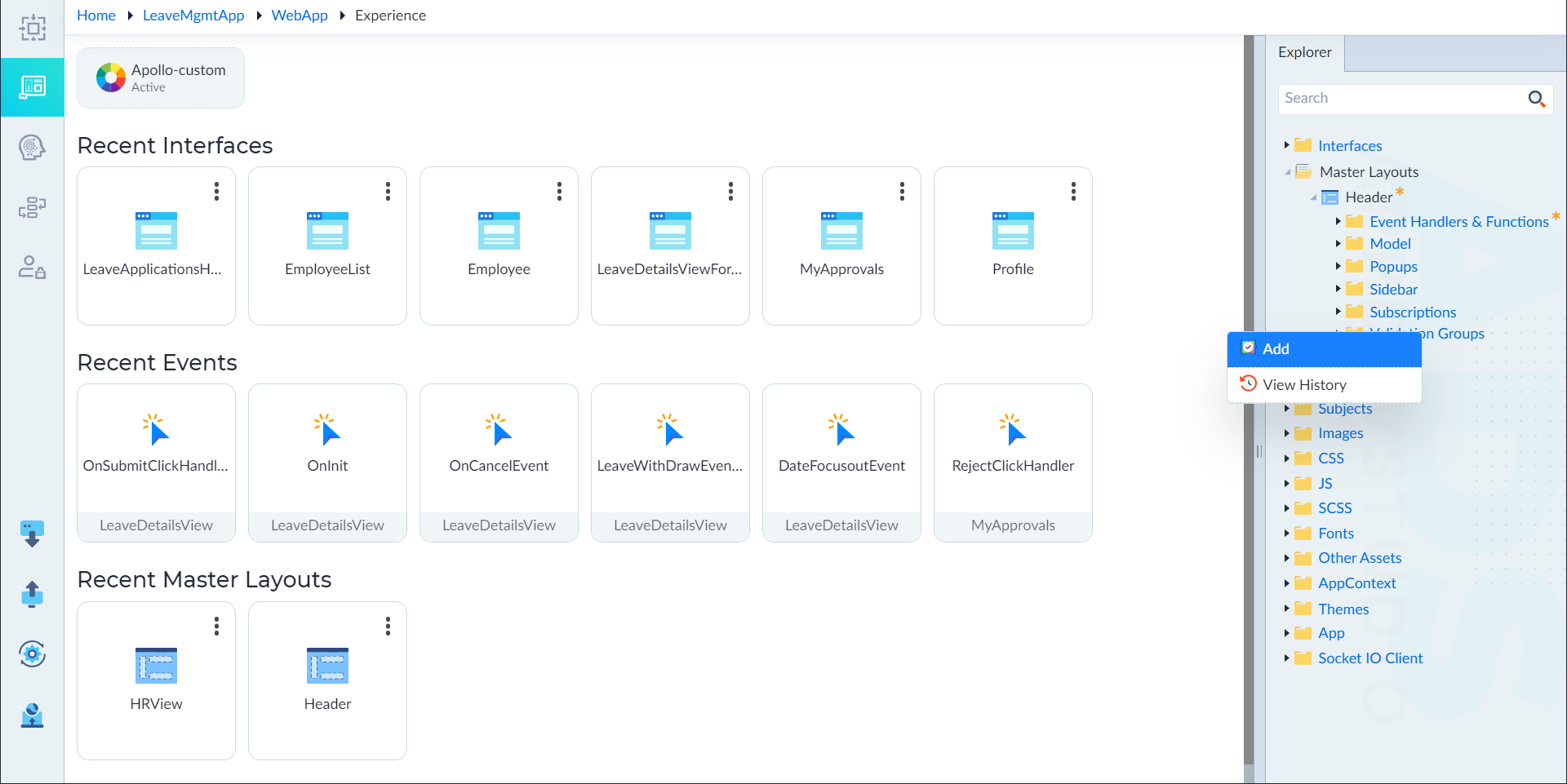Screen dimensions: 1567x784
Task: Collapse the Master Layouts tree node
Action: point(1287,172)
